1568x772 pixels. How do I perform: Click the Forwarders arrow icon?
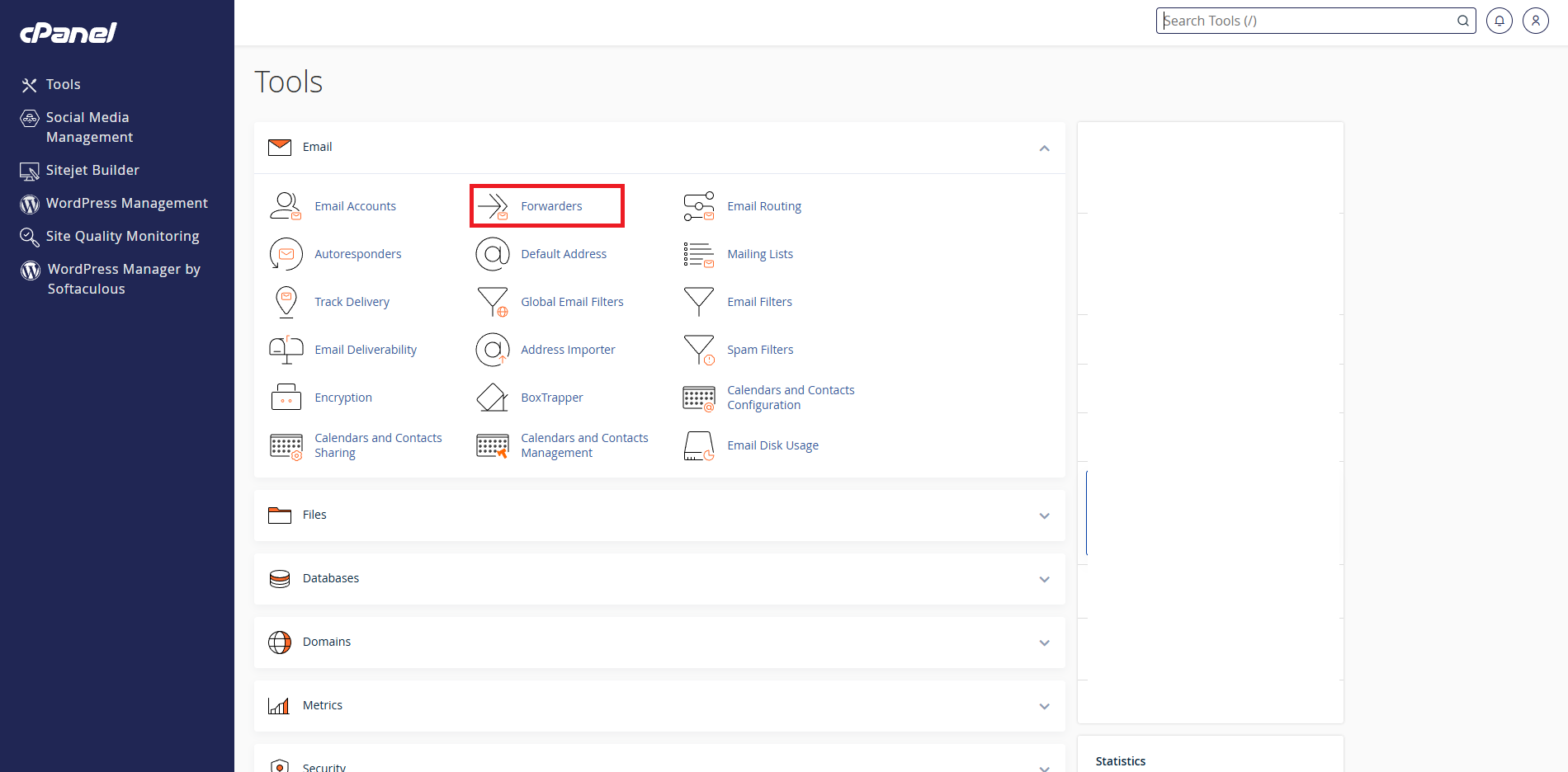pos(493,206)
